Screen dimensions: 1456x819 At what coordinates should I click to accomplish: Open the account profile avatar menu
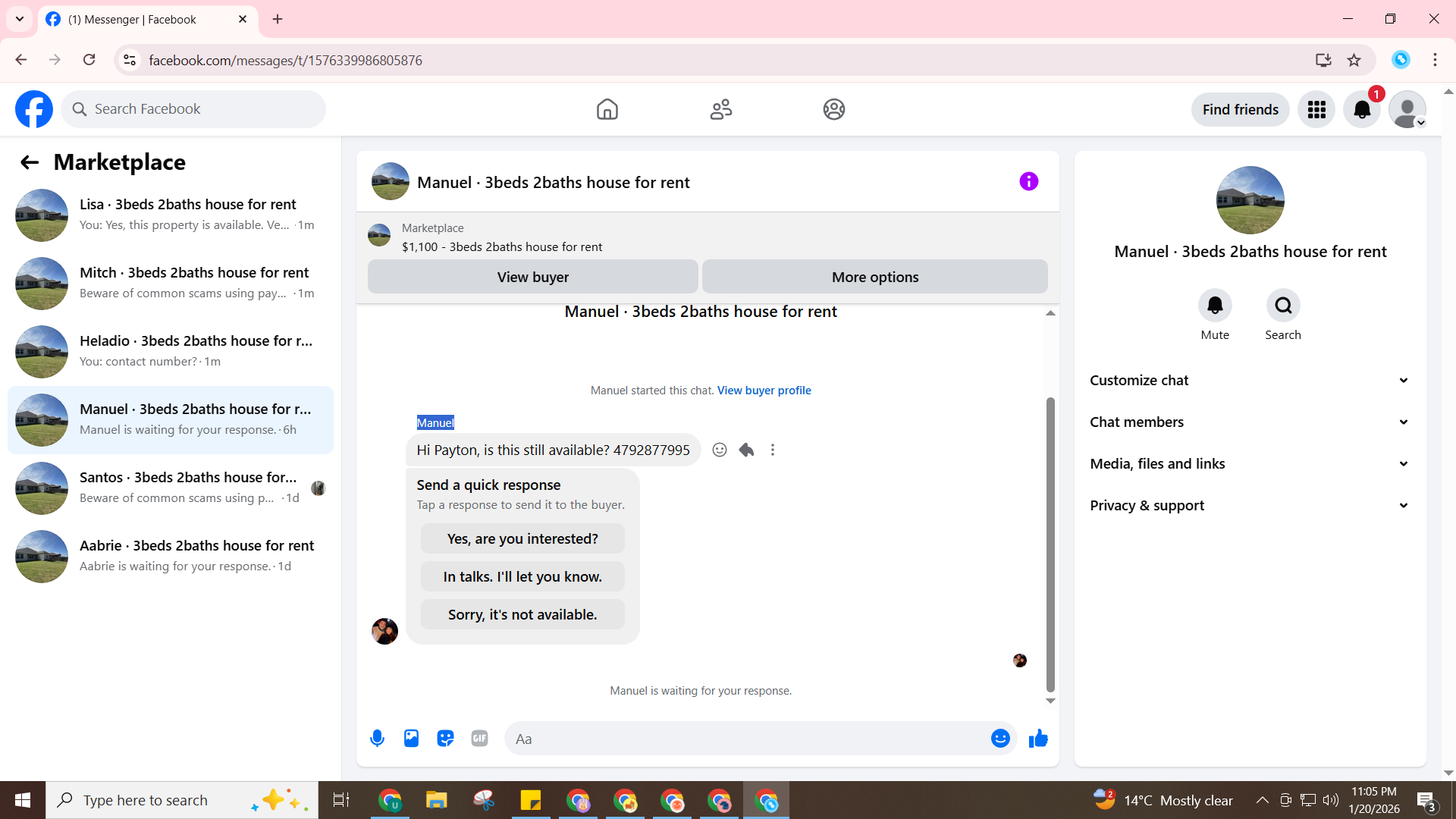[1407, 110]
